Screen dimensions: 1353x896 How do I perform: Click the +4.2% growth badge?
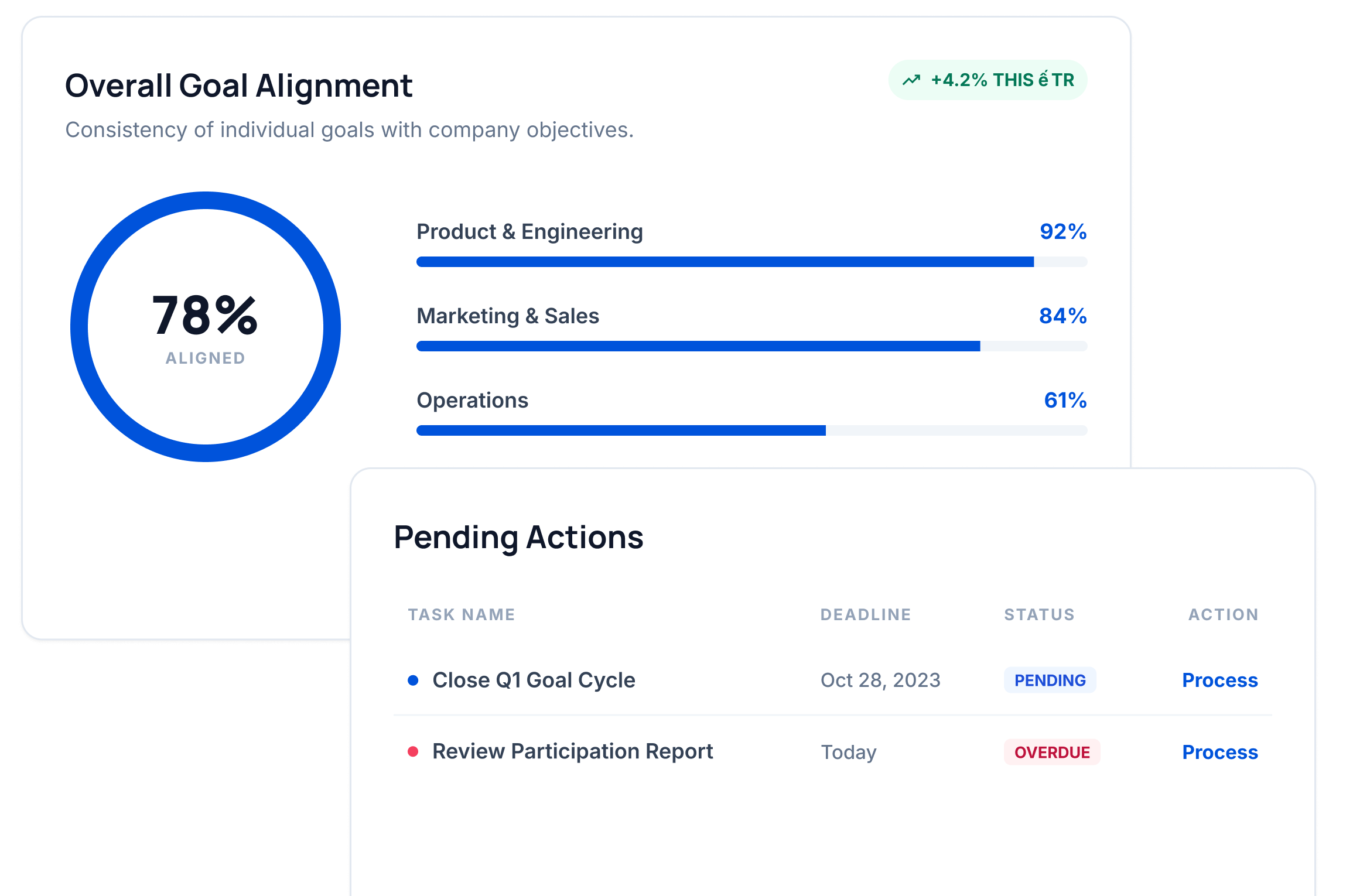(x=988, y=79)
